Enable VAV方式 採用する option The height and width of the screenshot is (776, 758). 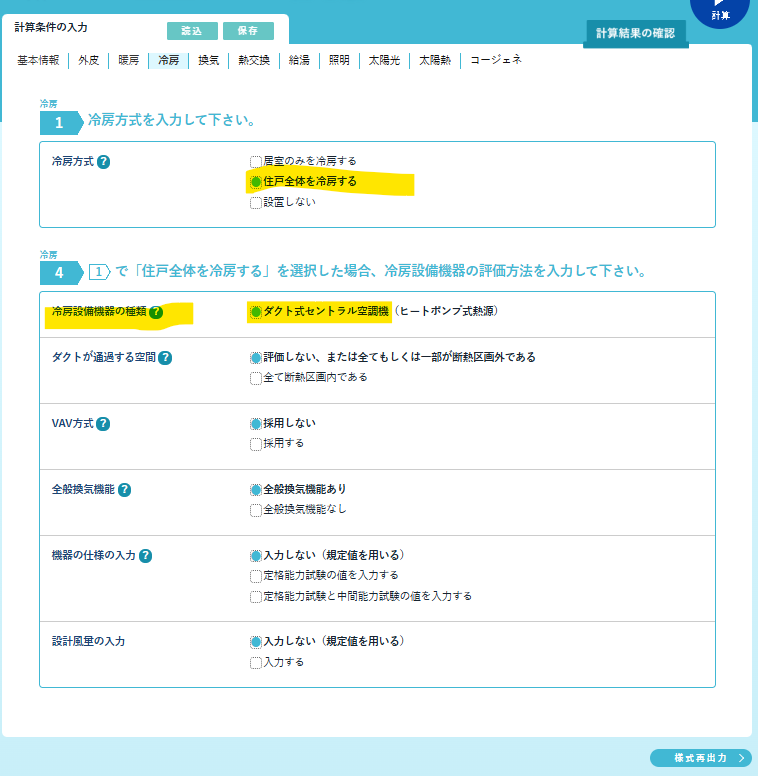(x=256, y=444)
